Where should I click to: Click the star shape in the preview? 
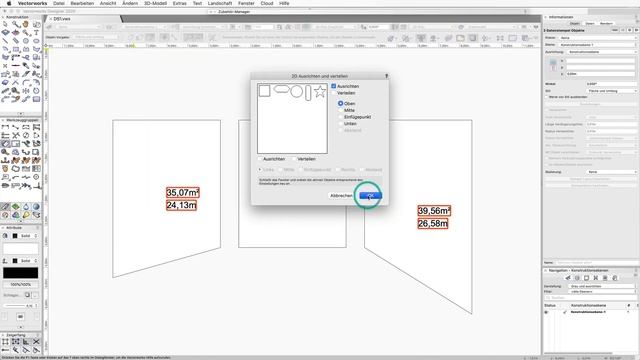coord(320,91)
